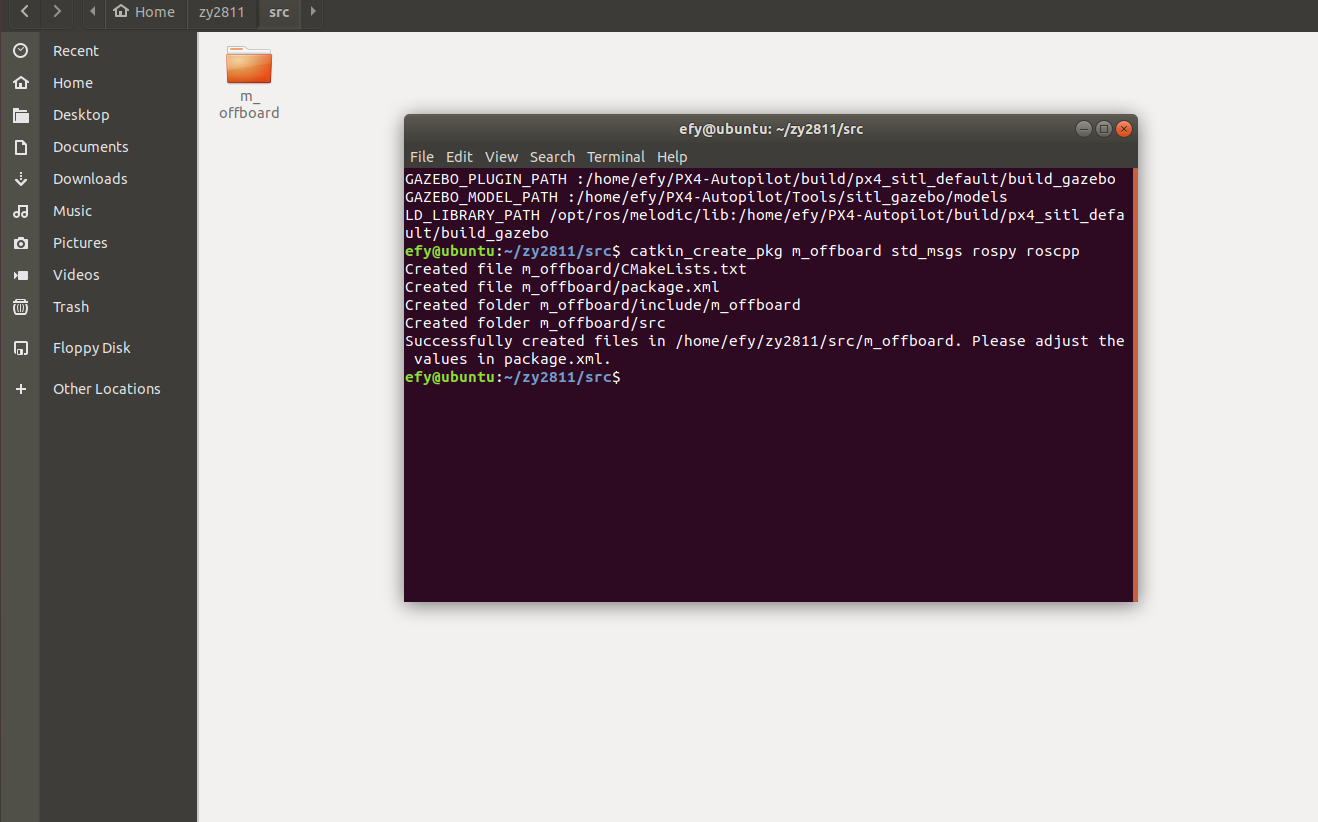Open the Terminal menu
Viewport: 1318px width, 822px height.
pyautogui.click(x=616, y=157)
